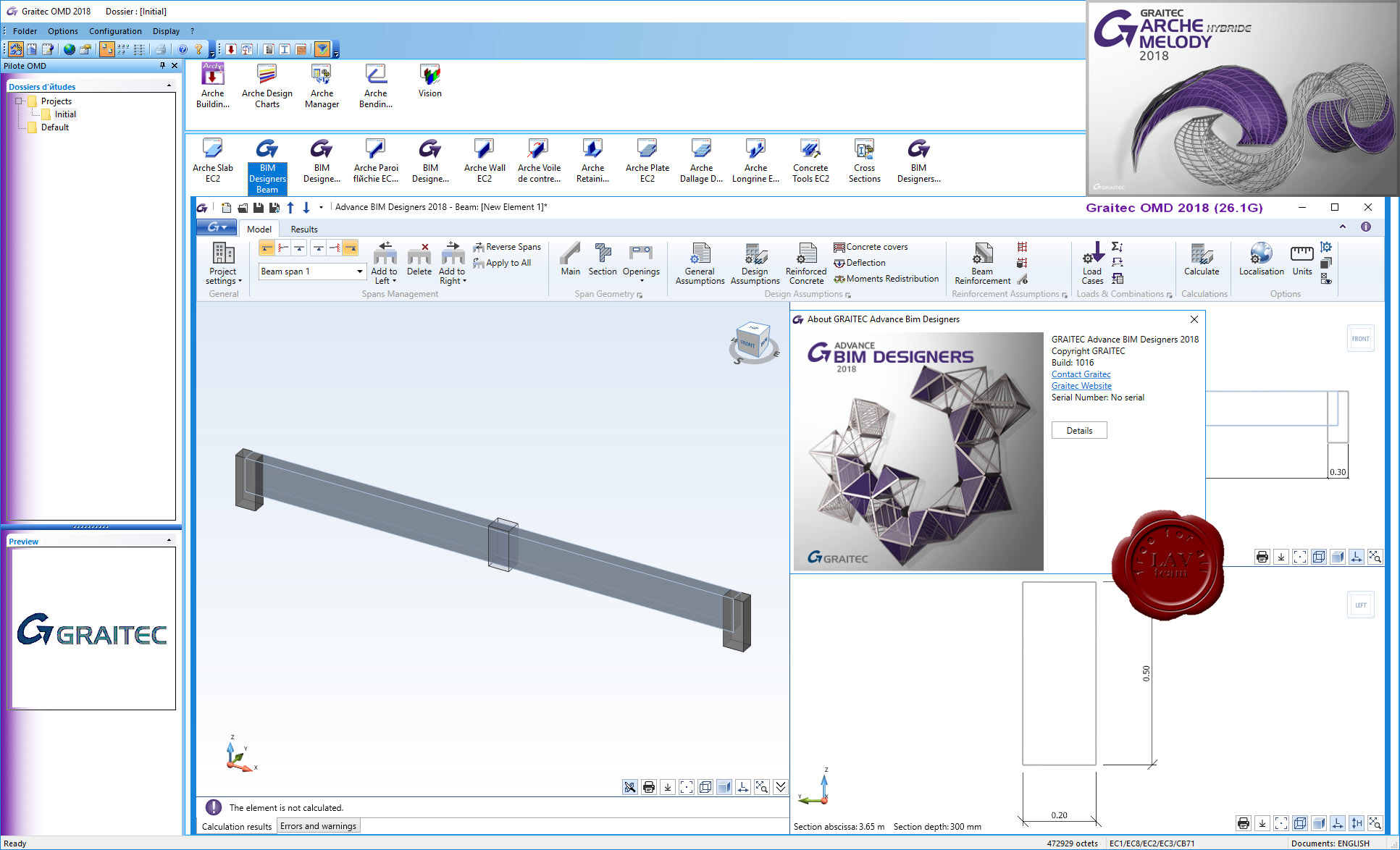Click Apply to All spans
The width and height of the screenshot is (1400, 850).
pyautogui.click(x=502, y=263)
